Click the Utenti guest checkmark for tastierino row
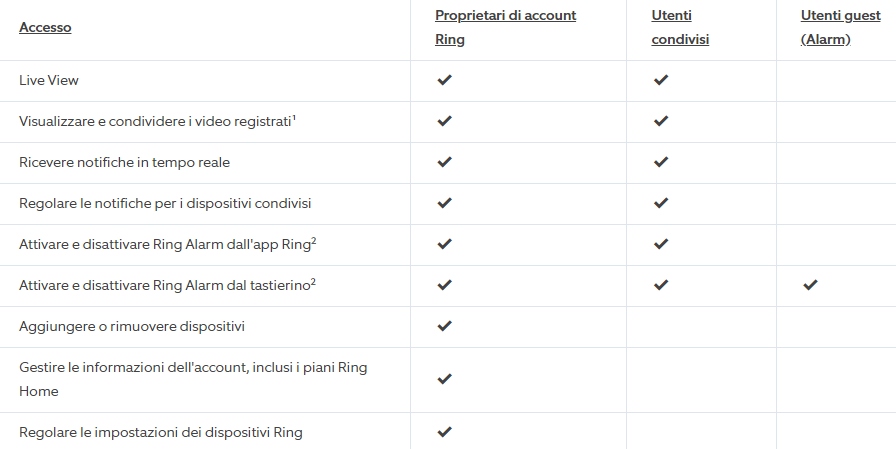Image resolution: width=896 pixels, height=449 pixels. point(810,284)
